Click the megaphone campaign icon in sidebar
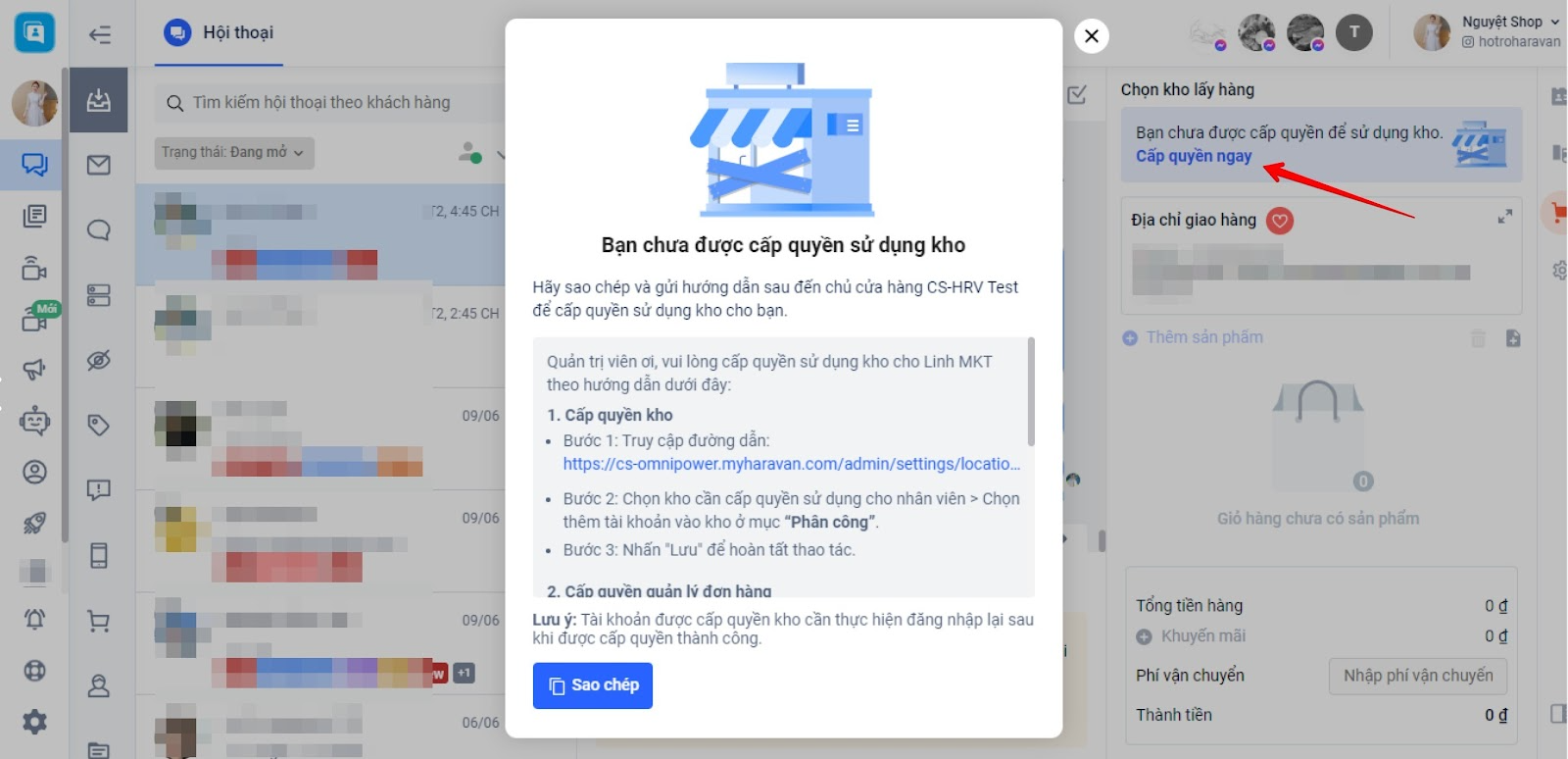The image size is (1568, 759). pos(34,370)
